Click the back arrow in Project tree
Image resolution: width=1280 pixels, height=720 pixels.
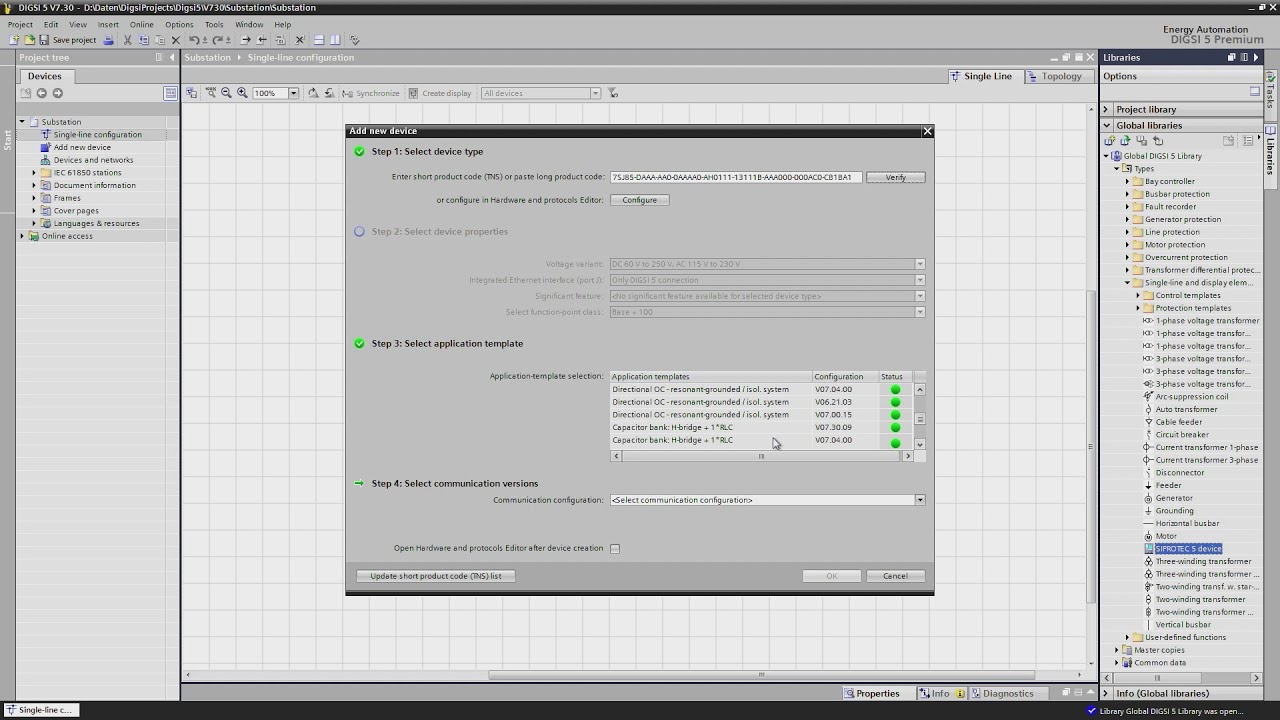pyautogui.click(x=41, y=93)
